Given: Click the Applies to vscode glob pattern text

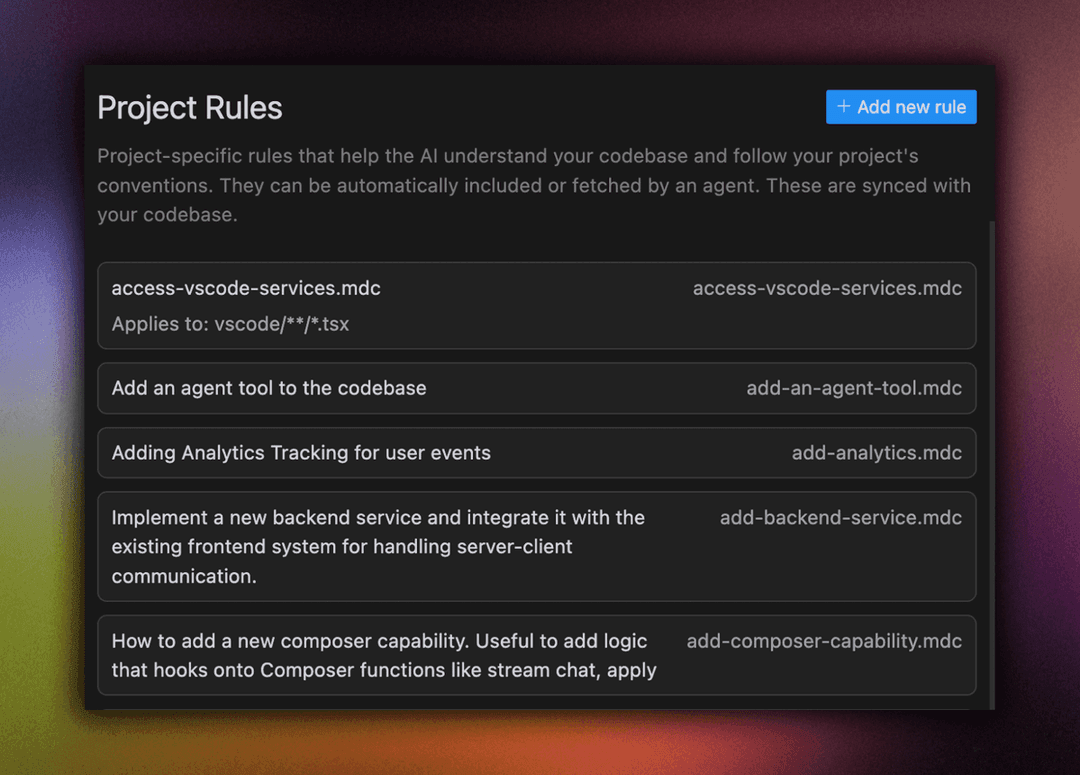Looking at the screenshot, I should 230,324.
